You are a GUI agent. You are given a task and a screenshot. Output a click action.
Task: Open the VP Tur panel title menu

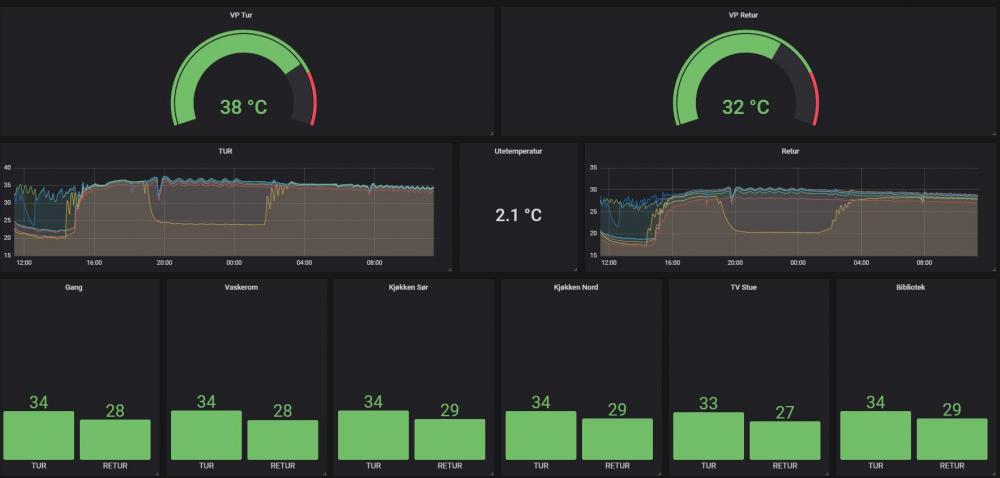point(247,15)
